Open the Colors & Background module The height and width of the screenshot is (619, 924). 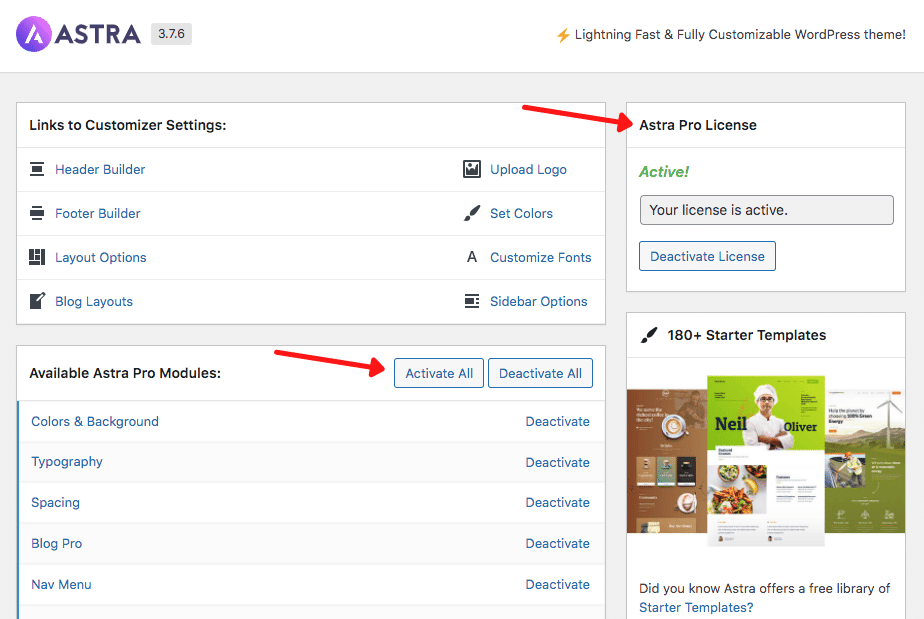(95, 422)
